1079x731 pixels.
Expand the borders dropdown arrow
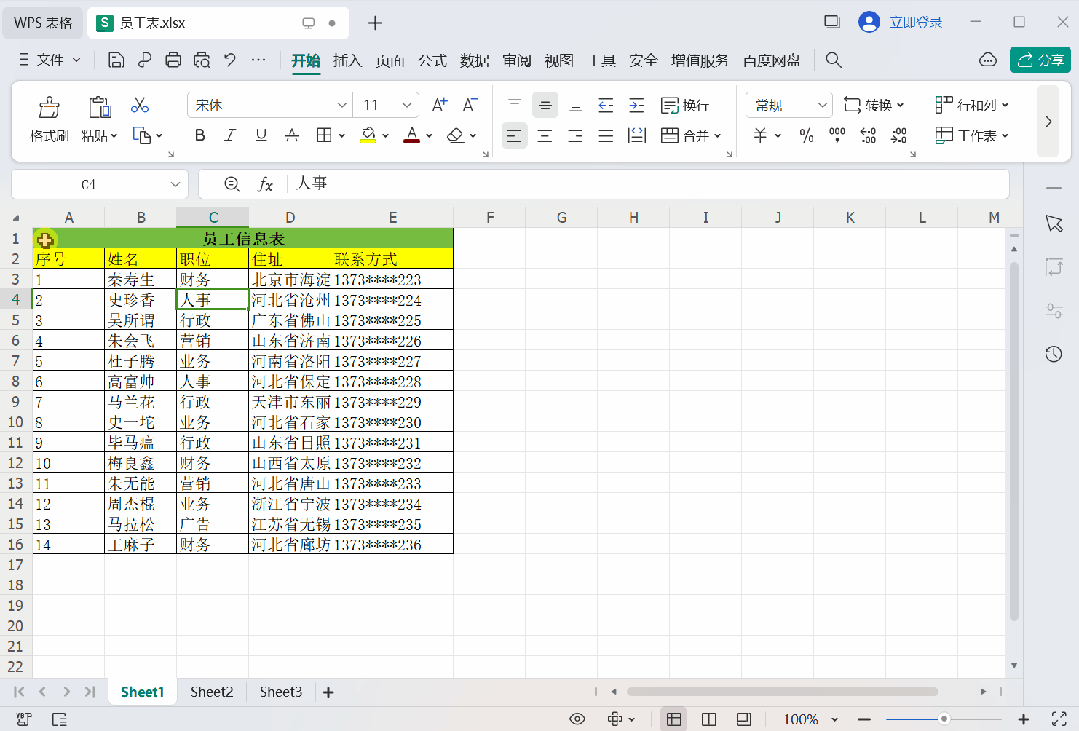pos(341,136)
